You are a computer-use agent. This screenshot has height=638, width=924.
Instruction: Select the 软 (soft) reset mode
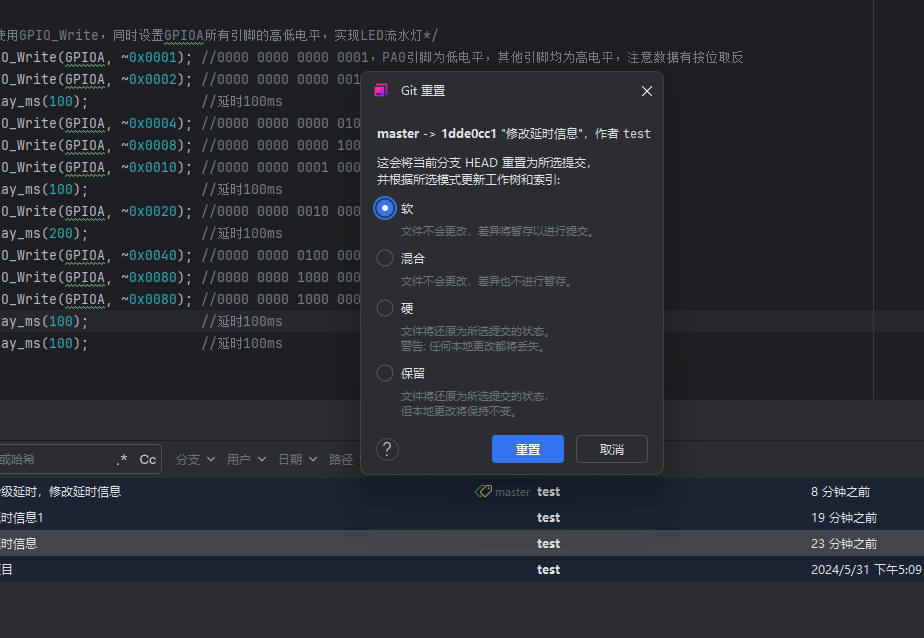pos(385,208)
